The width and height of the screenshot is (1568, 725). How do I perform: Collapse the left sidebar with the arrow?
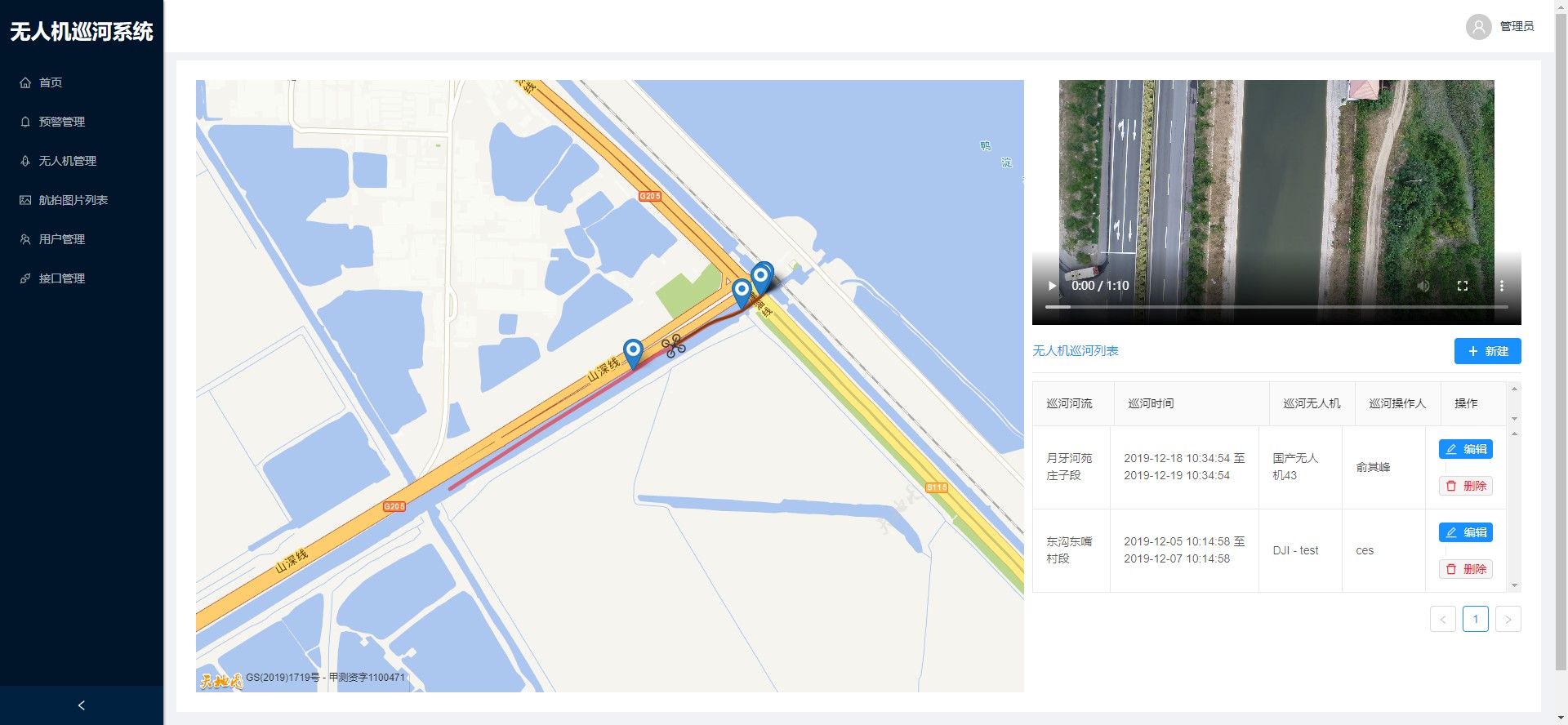click(81, 705)
